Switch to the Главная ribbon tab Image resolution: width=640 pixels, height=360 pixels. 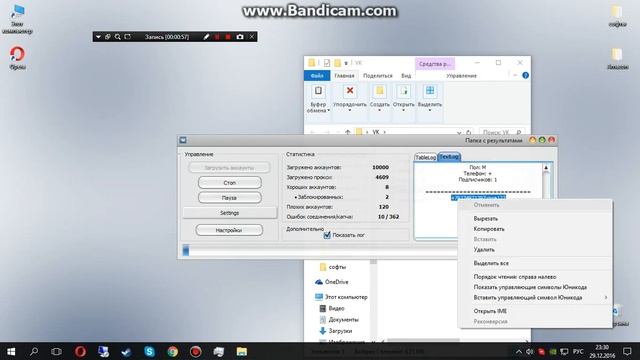[x=344, y=76]
